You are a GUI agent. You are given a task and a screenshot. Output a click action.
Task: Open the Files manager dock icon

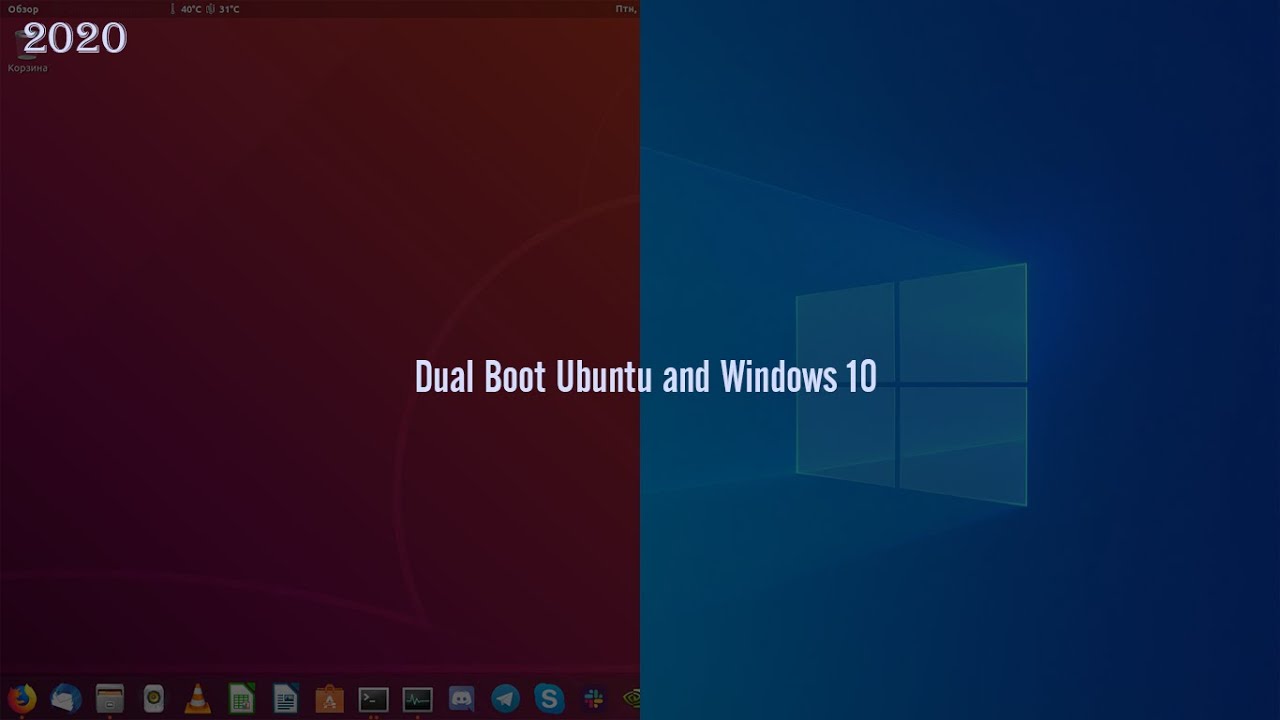[110, 698]
